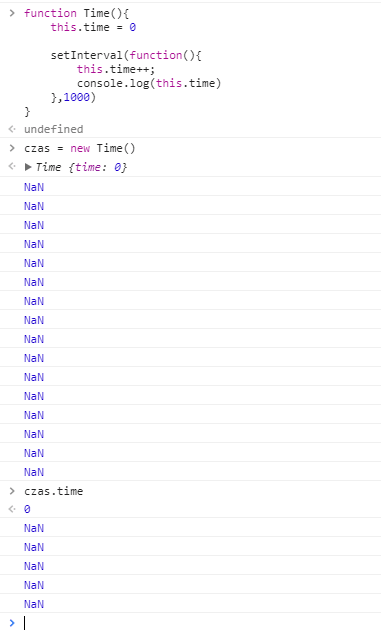Click the 'undefined' return value text
This screenshot has height=639, width=381.
(53, 129)
